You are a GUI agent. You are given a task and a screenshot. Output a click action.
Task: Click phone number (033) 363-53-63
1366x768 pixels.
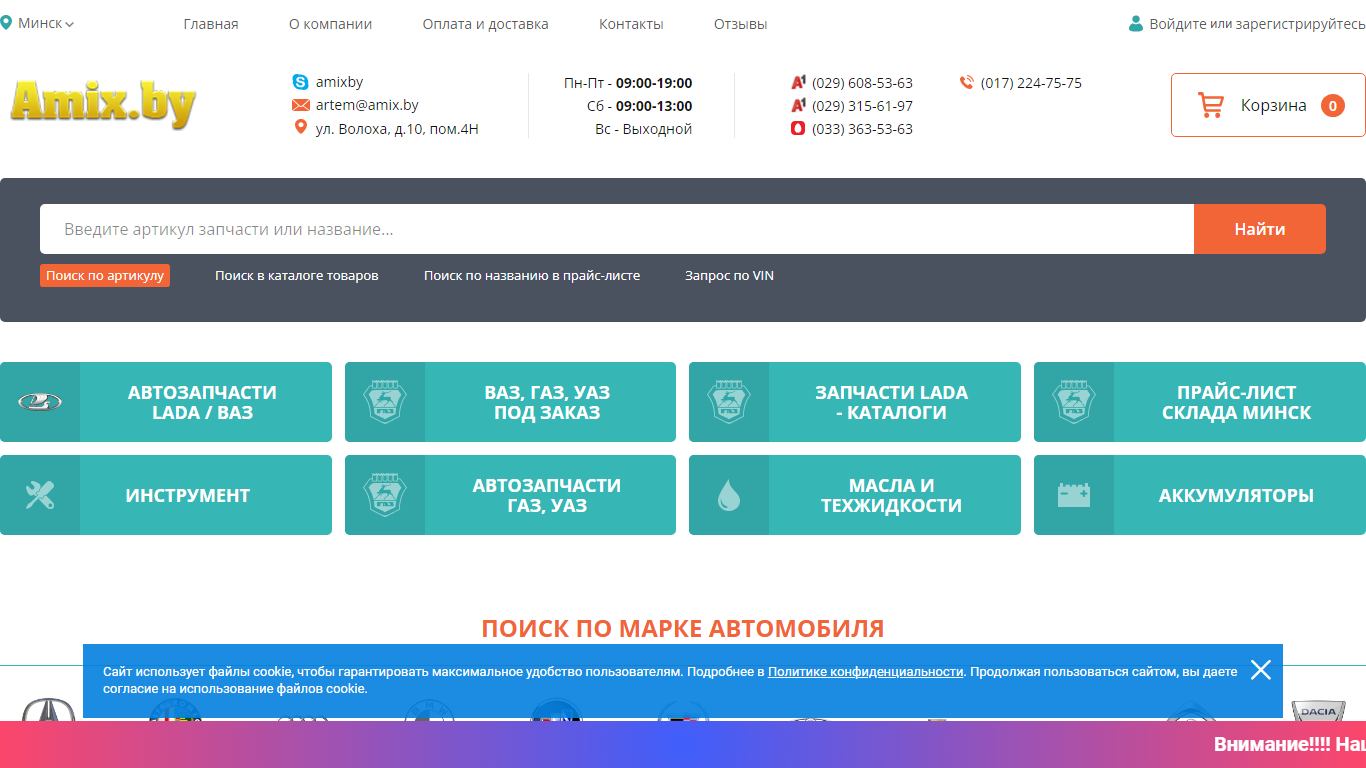click(x=862, y=129)
